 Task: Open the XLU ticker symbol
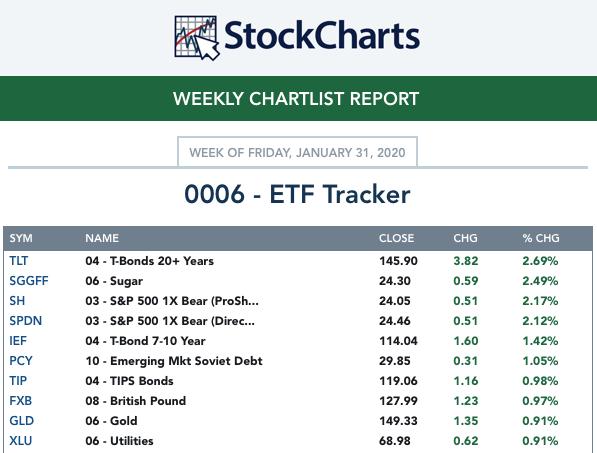coord(21,441)
